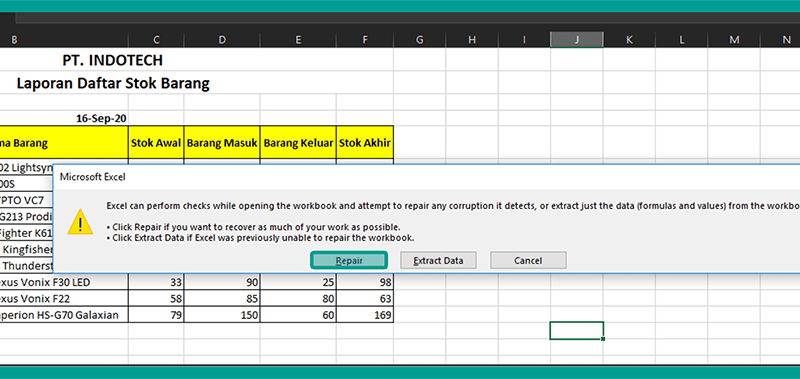
Task: Click the yellow warning icon in the dialog
Action: [80, 221]
